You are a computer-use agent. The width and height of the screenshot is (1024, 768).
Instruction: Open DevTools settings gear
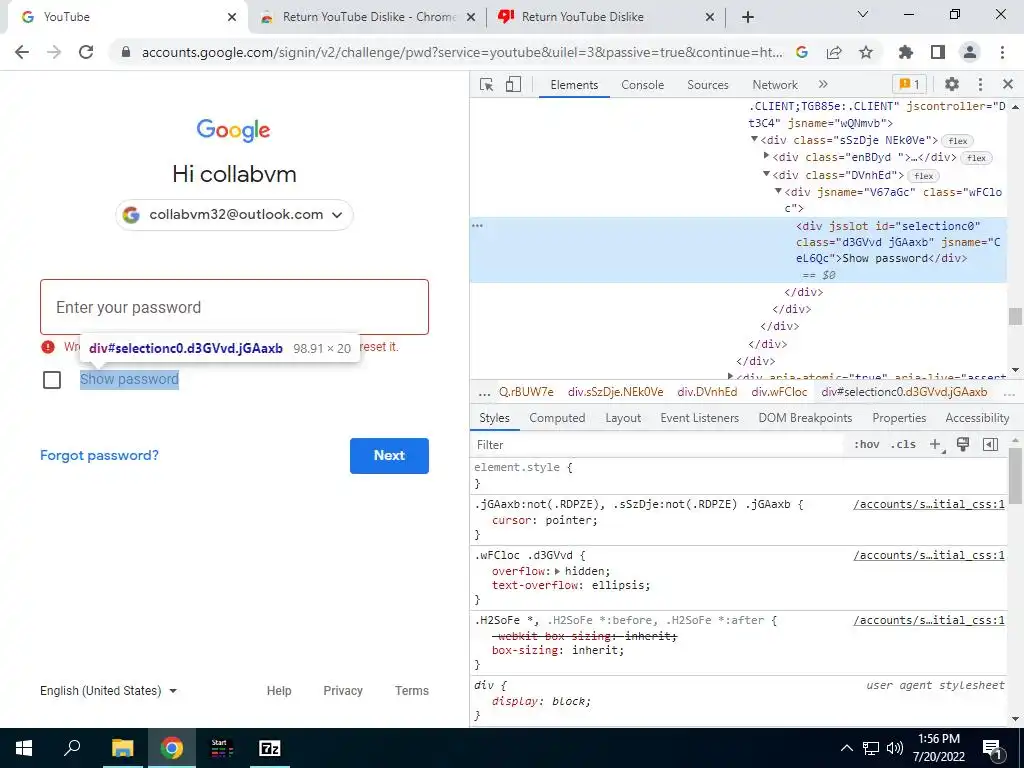(952, 84)
